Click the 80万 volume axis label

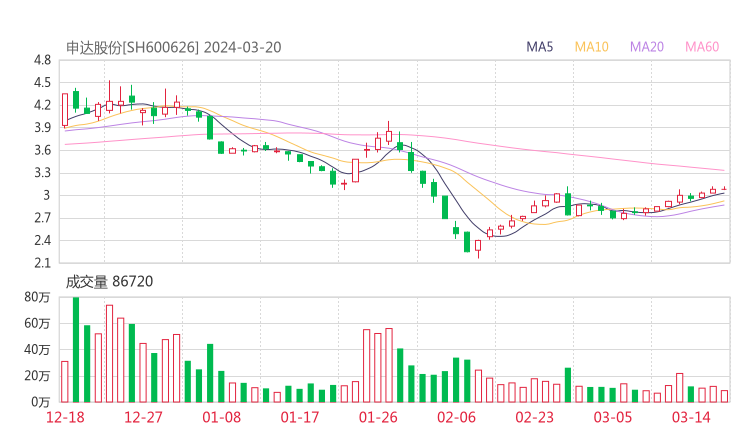(37, 297)
